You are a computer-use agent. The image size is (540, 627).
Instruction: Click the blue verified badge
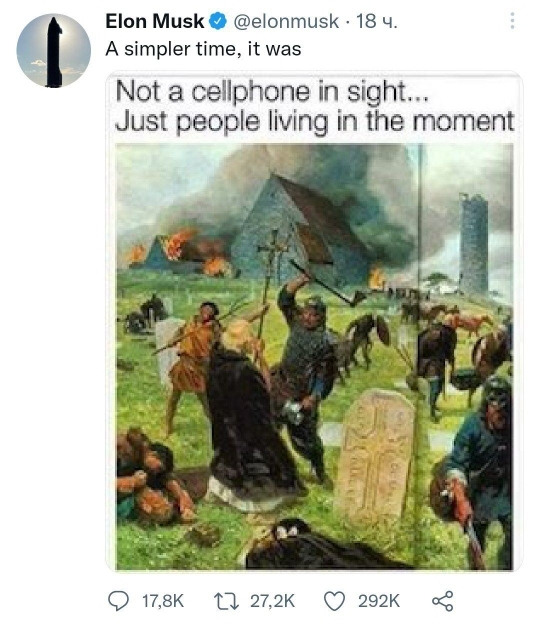tap(218, 21)
